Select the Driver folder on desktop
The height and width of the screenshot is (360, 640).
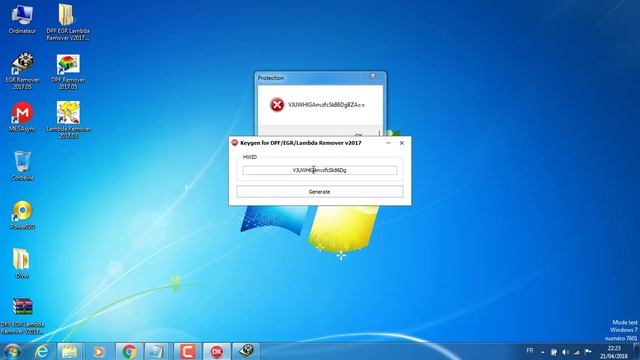click(22, 263)
